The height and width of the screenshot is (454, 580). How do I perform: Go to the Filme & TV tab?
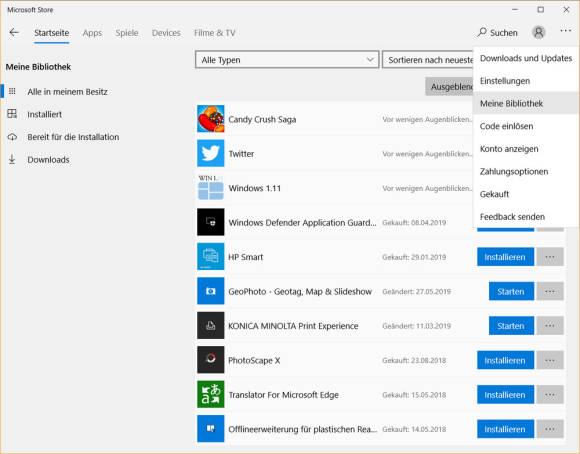[x=215, y=33]
